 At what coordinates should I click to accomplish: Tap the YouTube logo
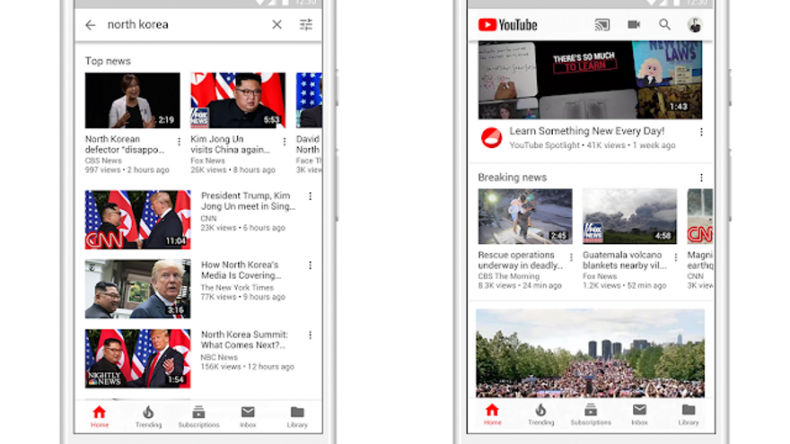tap(507, 25)
